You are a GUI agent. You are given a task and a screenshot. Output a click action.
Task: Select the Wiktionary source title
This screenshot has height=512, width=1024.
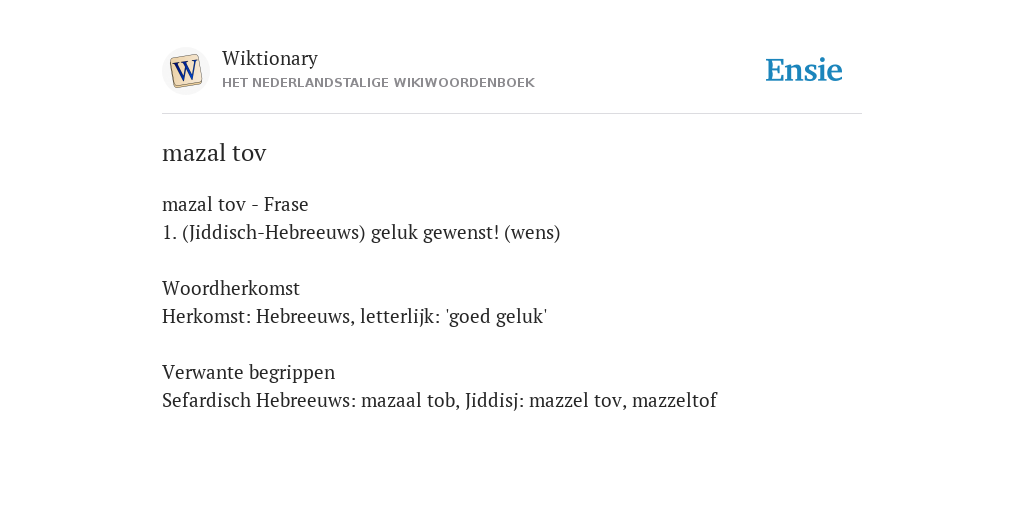point(270,58)
